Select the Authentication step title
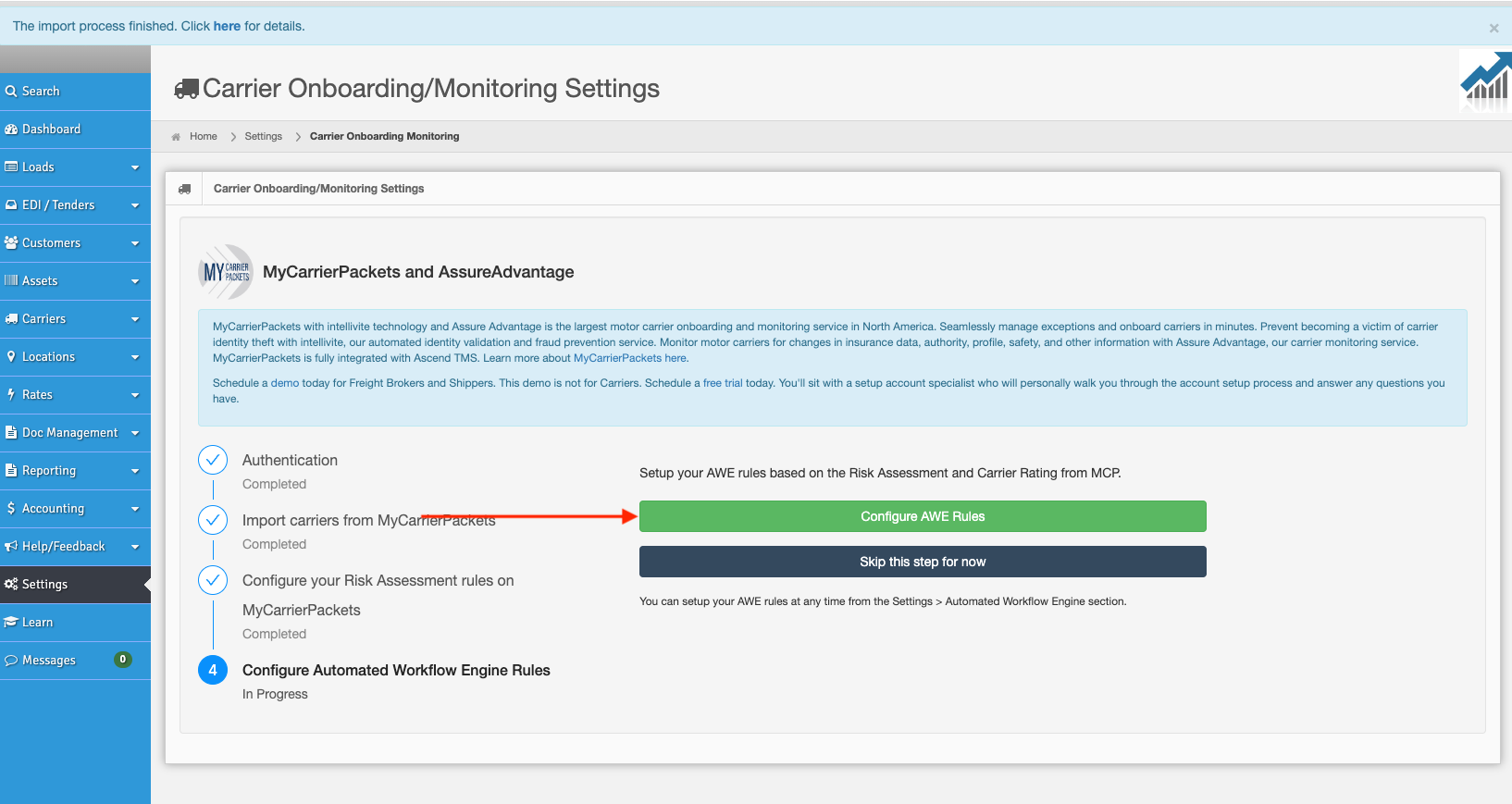Screen dimensions: 1512x804 (x=290, y=460)
